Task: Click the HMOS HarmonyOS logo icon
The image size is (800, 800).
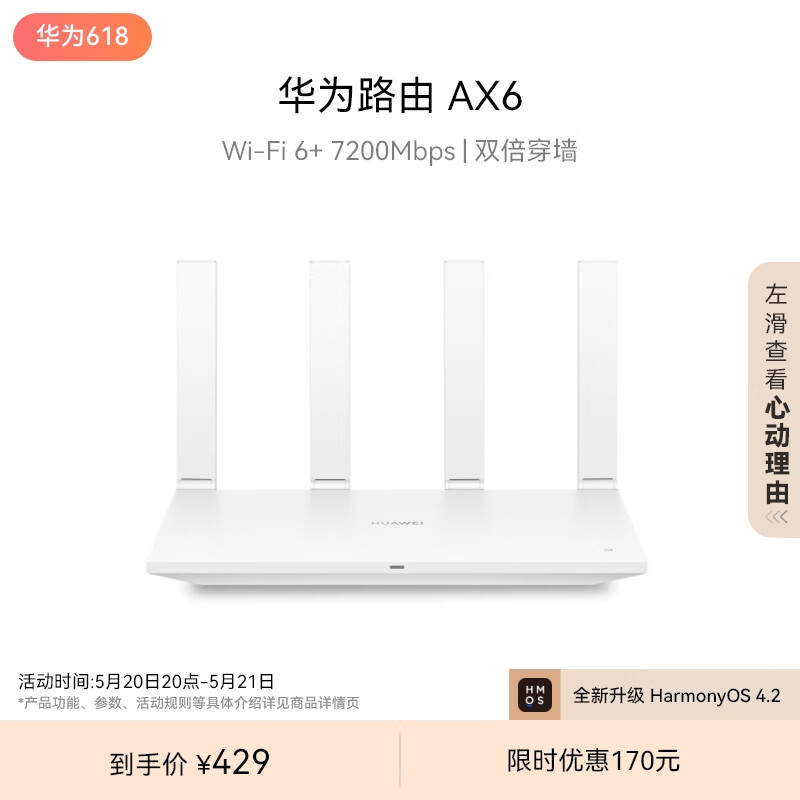Action: [x=535, y=695]
